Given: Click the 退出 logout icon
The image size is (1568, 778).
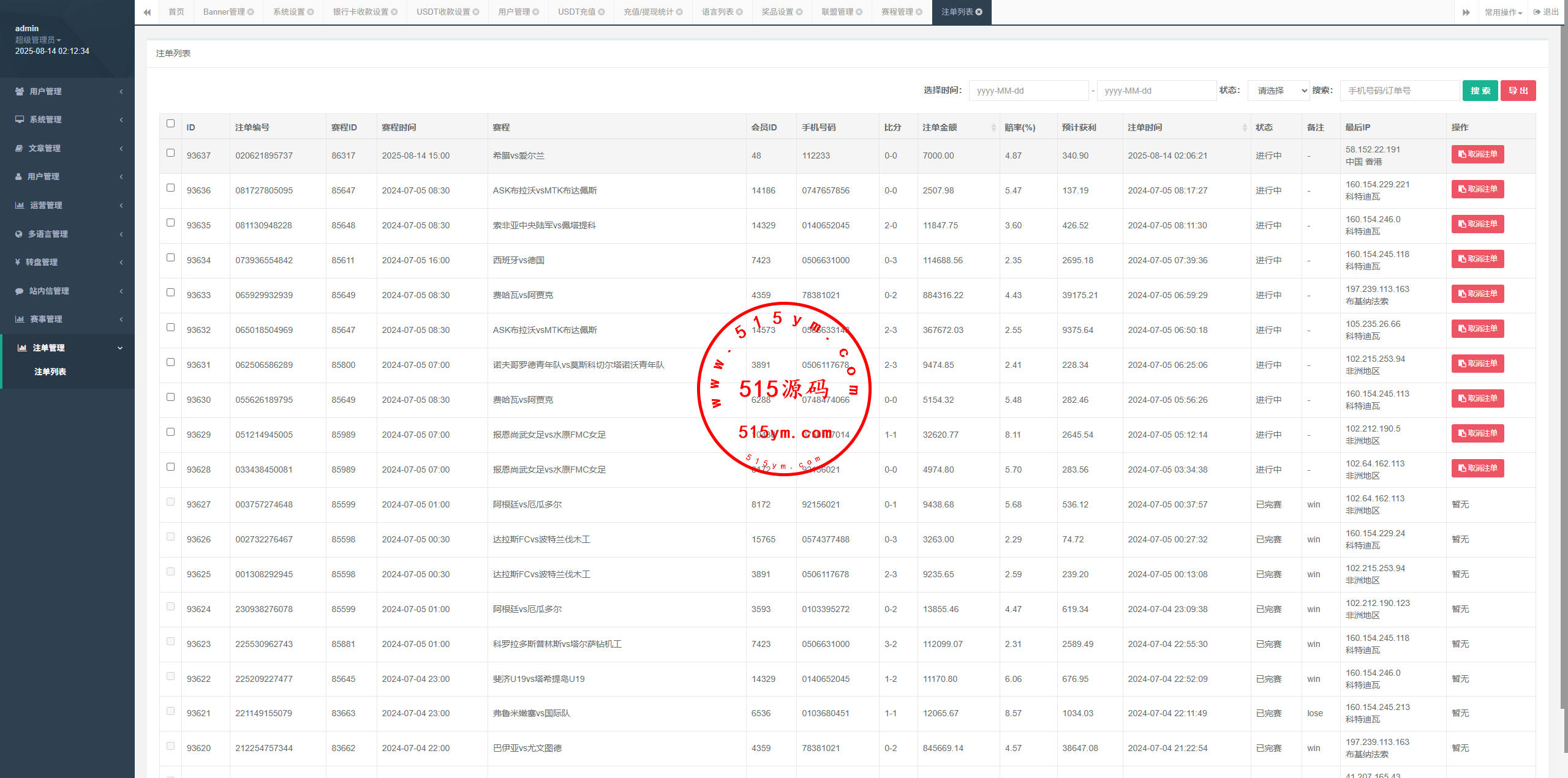Looking at the screenshot, I should click(x=1537, y=12).
